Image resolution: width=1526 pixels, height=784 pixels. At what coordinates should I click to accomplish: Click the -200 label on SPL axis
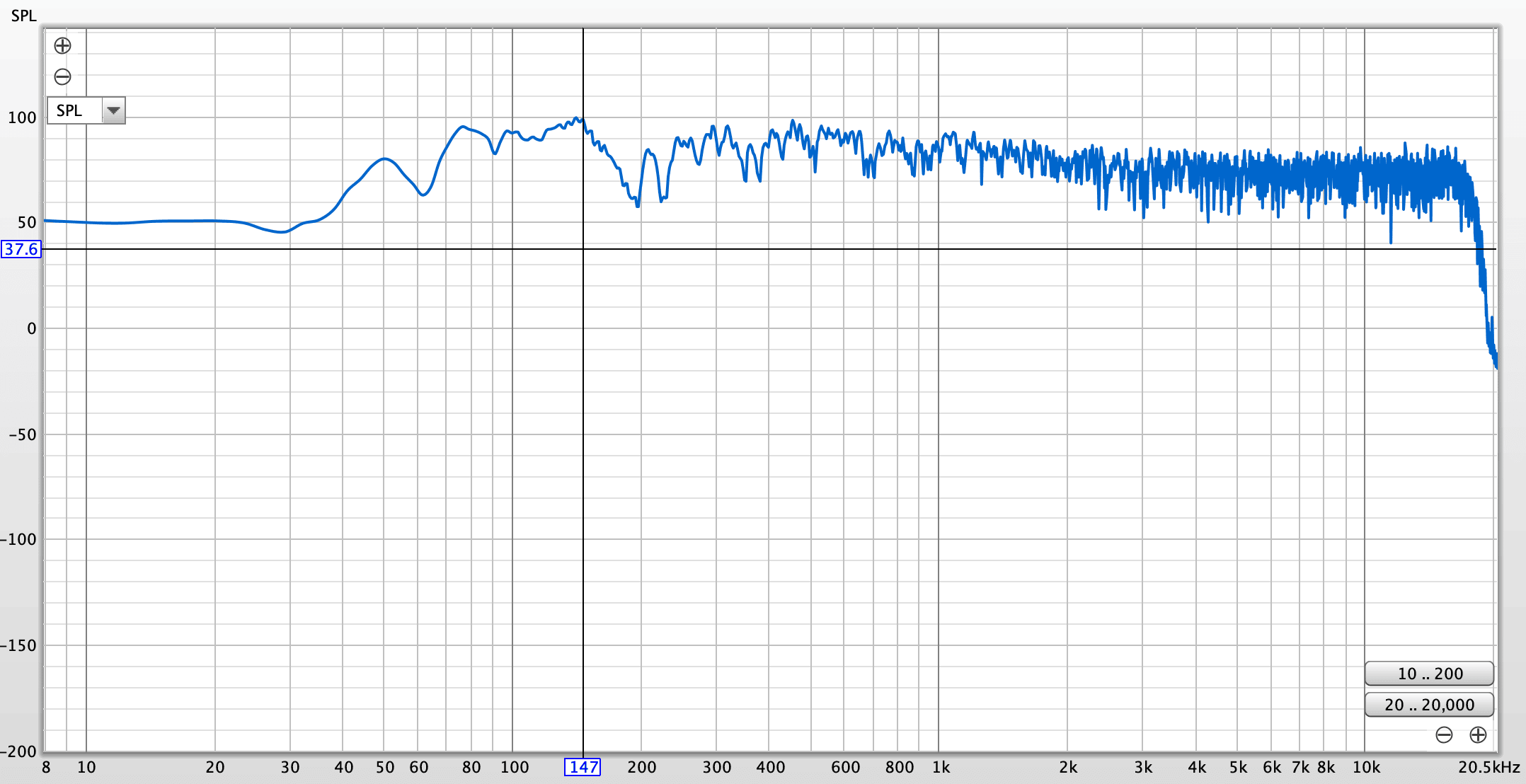click(18, 751)
